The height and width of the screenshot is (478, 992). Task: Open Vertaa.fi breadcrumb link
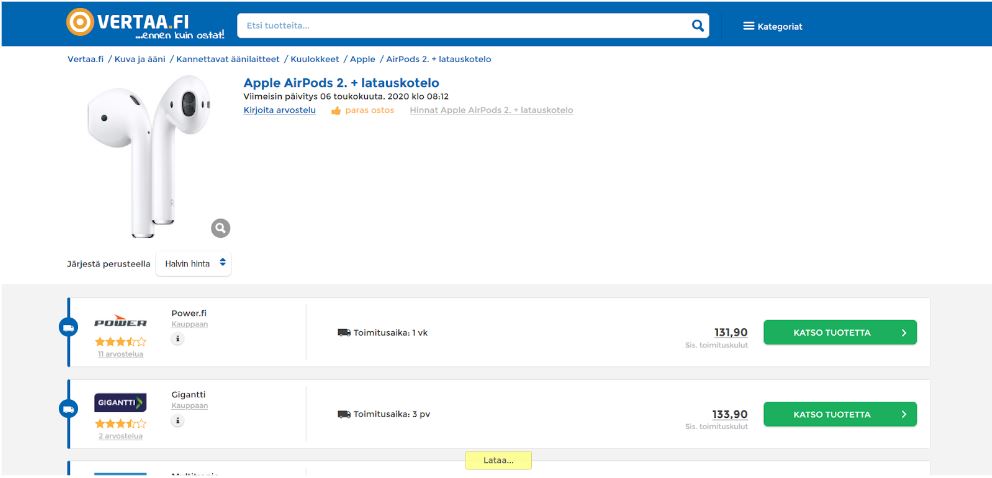coord(85,59)
